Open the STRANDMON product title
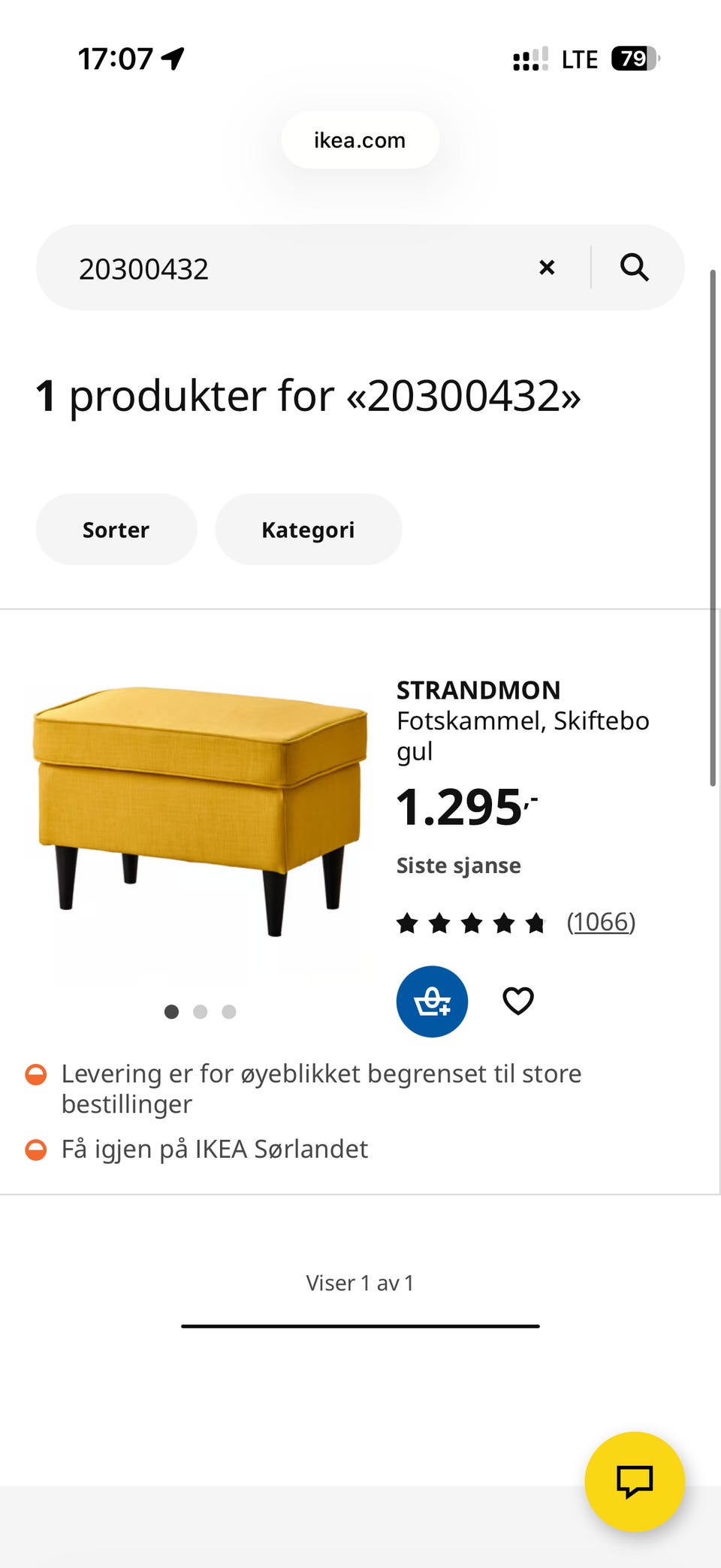The image size is (721, 1568). (478, 690)
